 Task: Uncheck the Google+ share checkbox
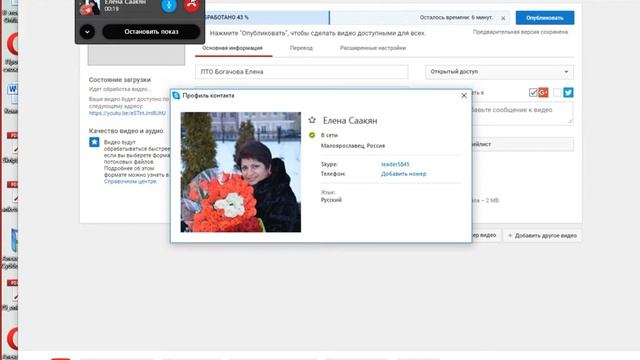pyautogui.click(x=533, y=93)
